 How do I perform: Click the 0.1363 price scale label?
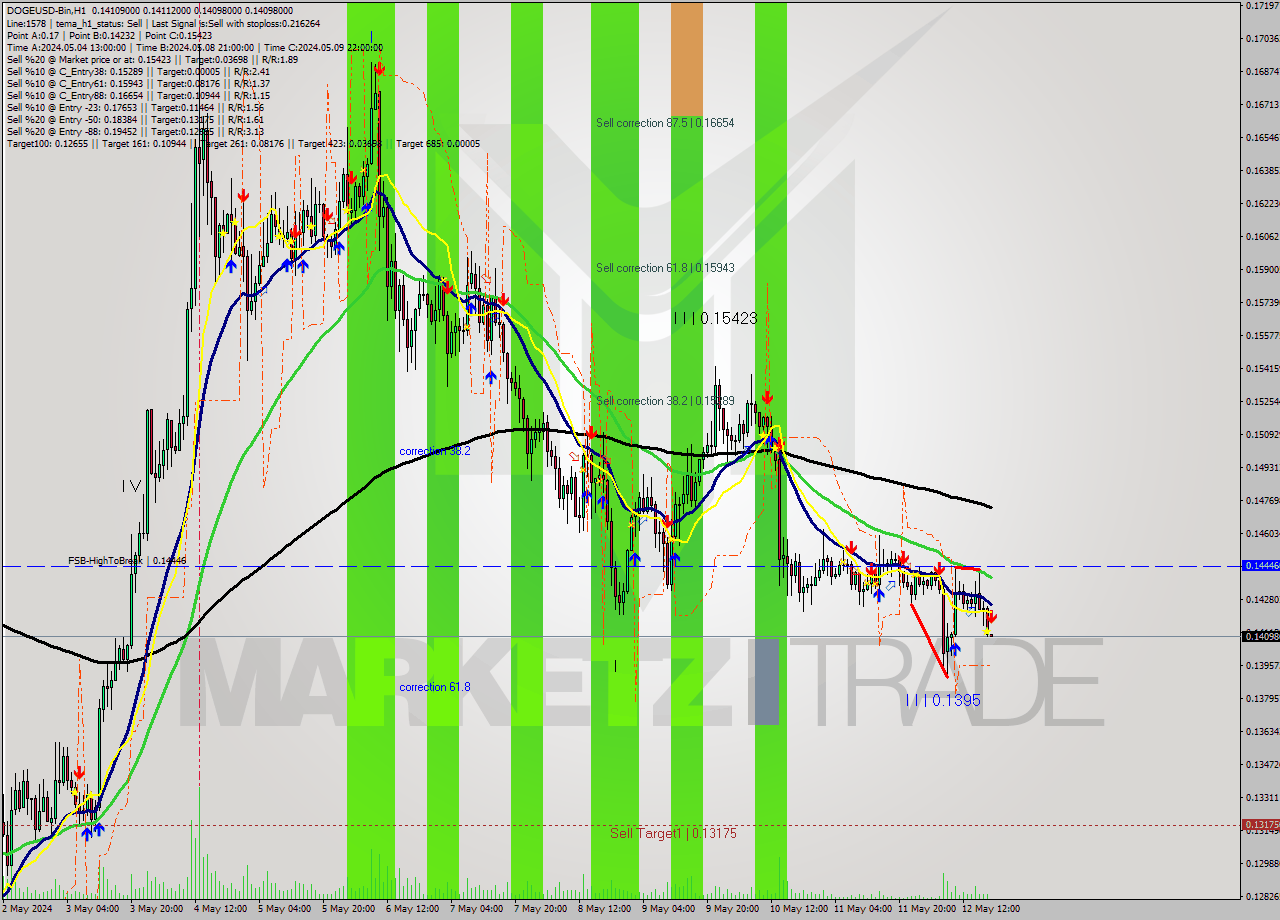point(1262,731)
